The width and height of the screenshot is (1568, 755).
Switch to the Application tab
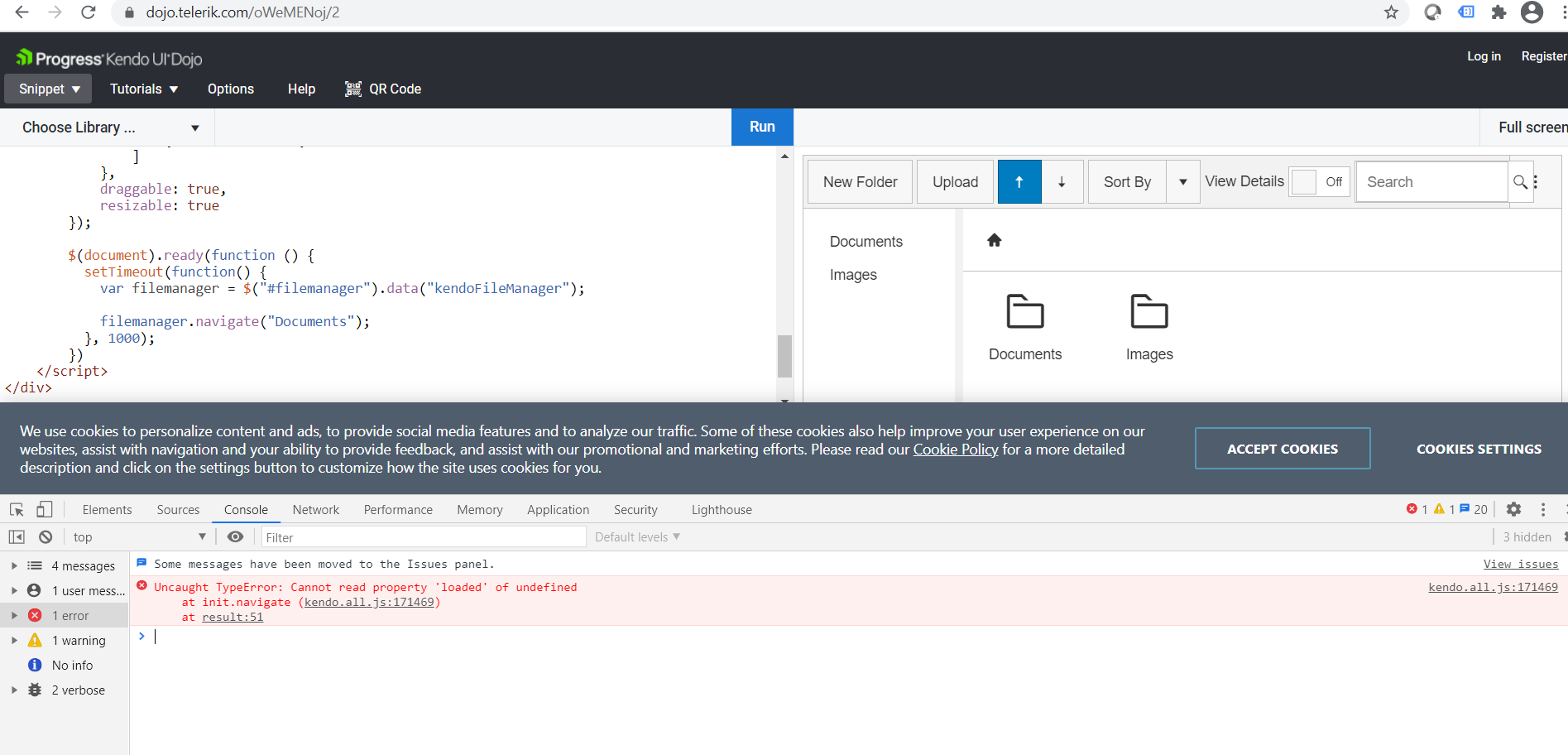(x=559, y=510)
